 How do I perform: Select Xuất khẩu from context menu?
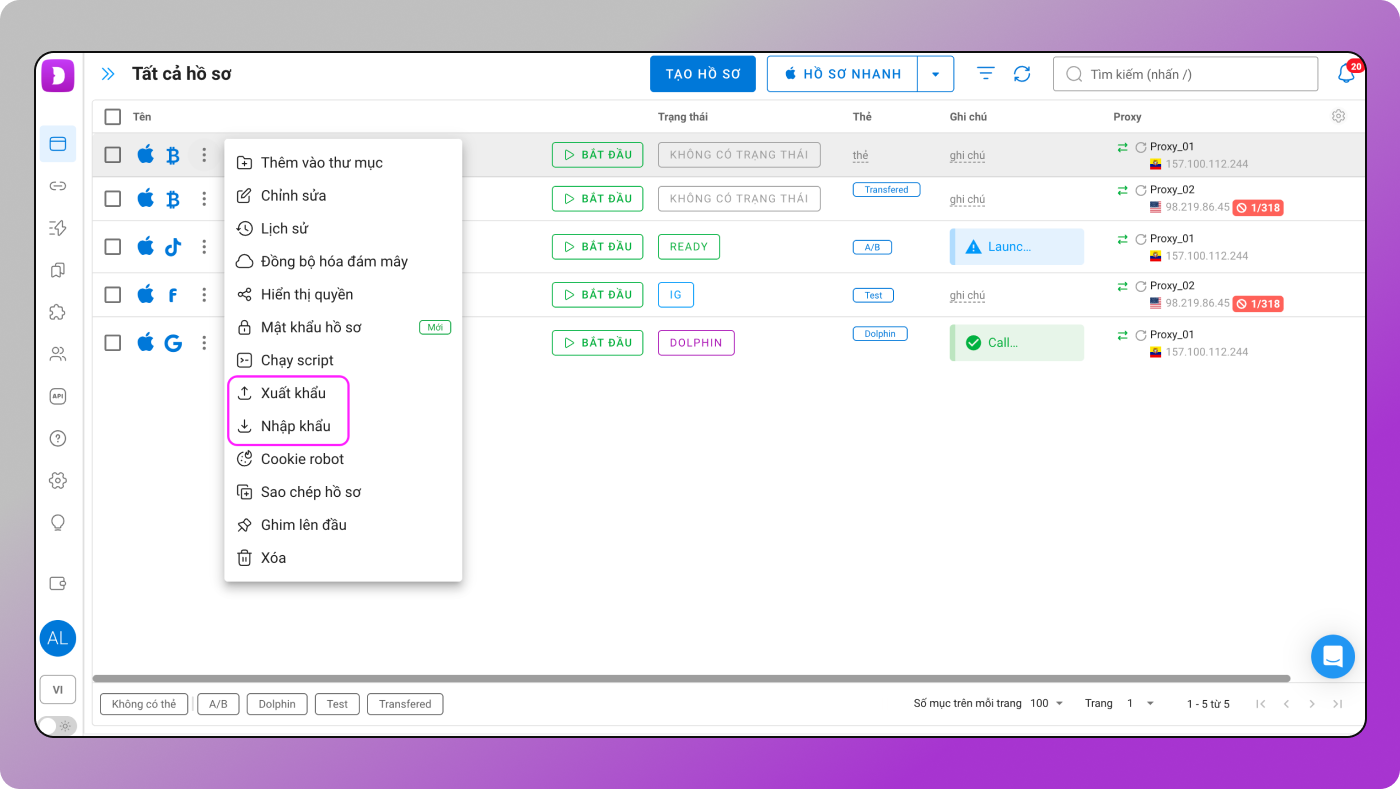tap(293, 393)
